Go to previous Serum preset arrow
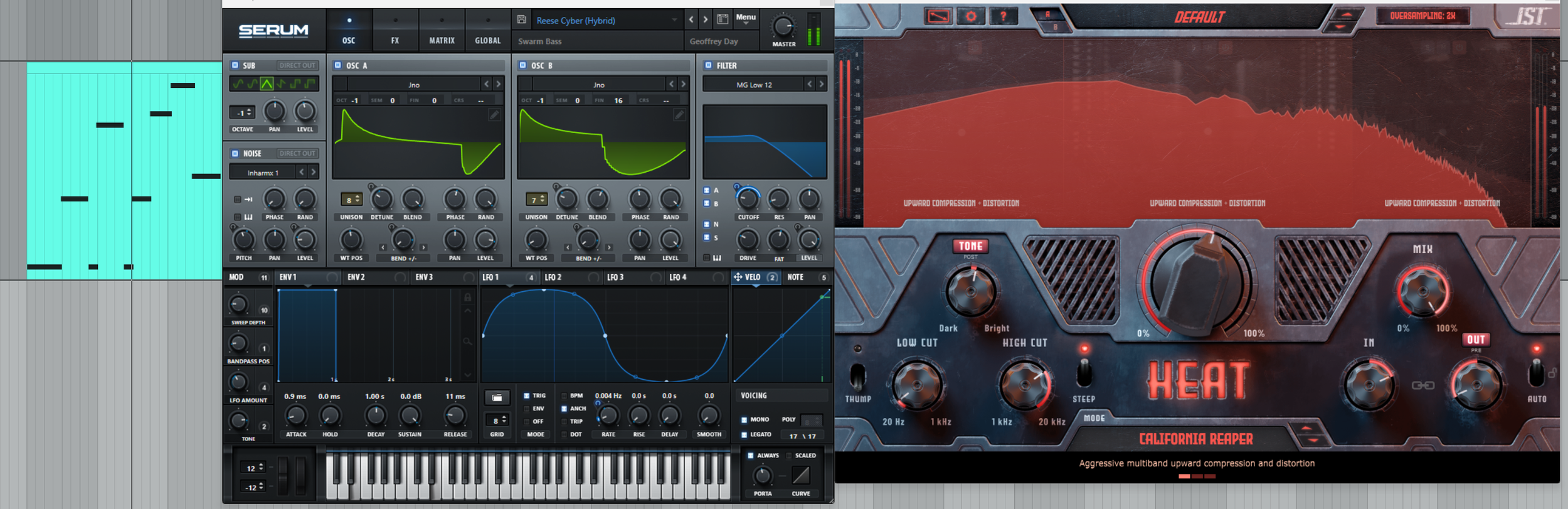The image size is (1568, 509). [691, 19]
